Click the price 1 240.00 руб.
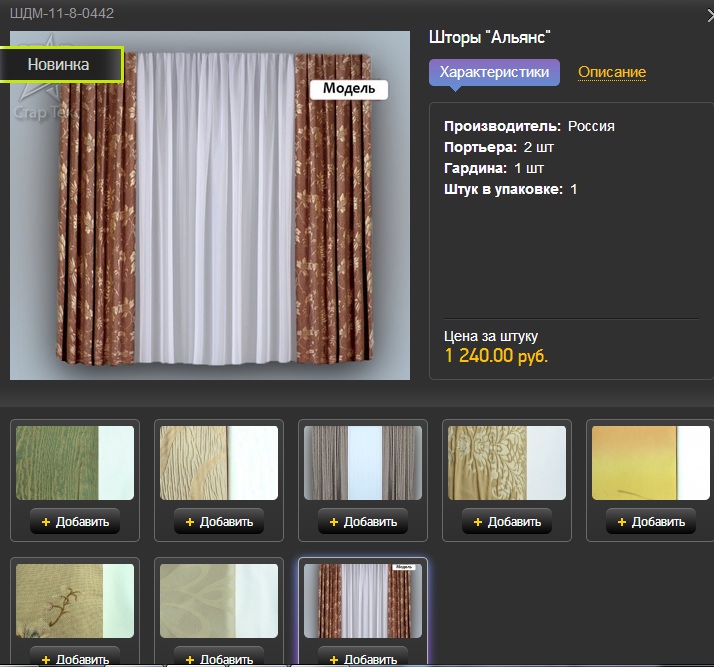The width and height of the screenshot is (714, 667). 496,356
